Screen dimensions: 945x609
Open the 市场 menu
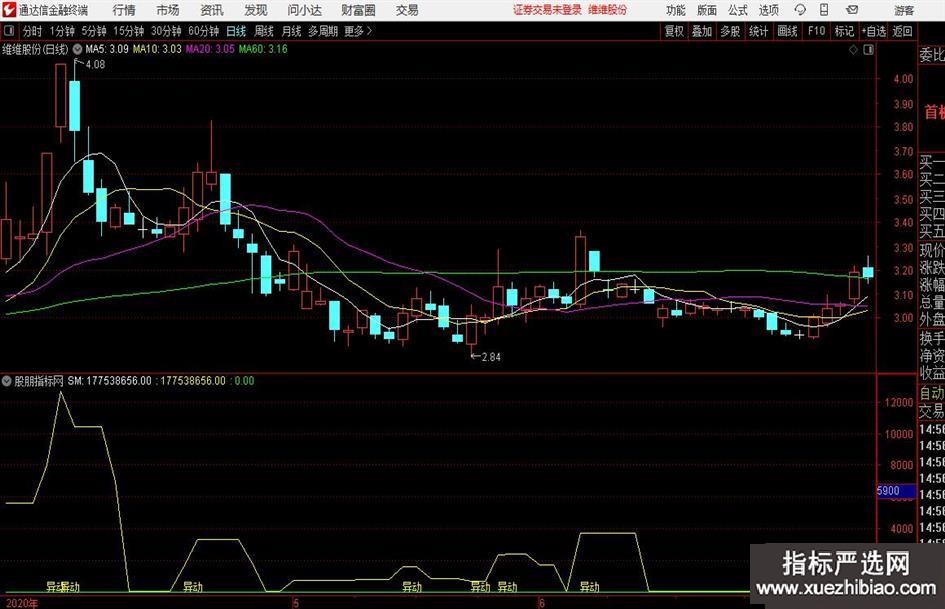click(x=168, y=10)
